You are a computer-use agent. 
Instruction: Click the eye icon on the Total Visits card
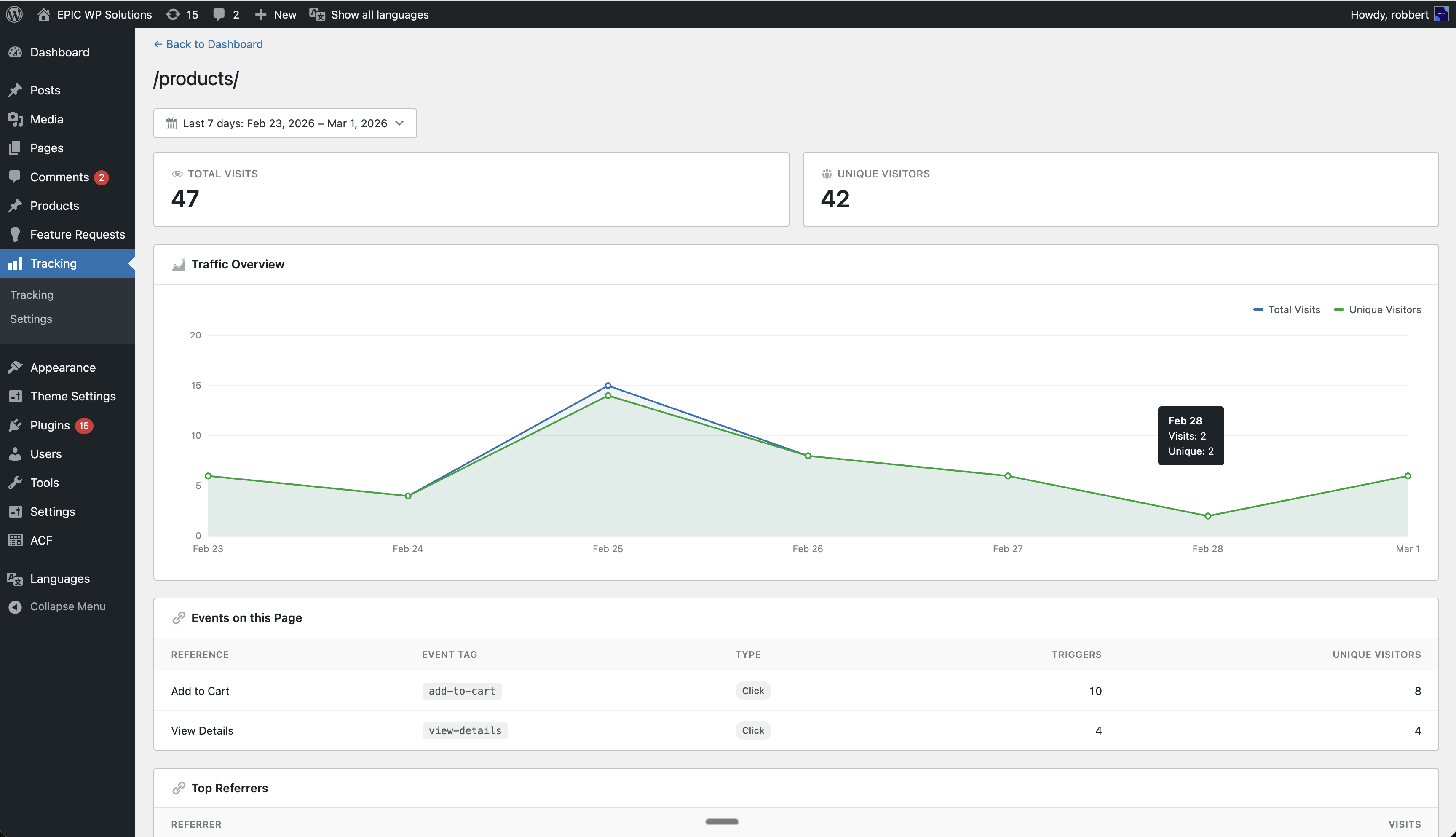(177, 173)
